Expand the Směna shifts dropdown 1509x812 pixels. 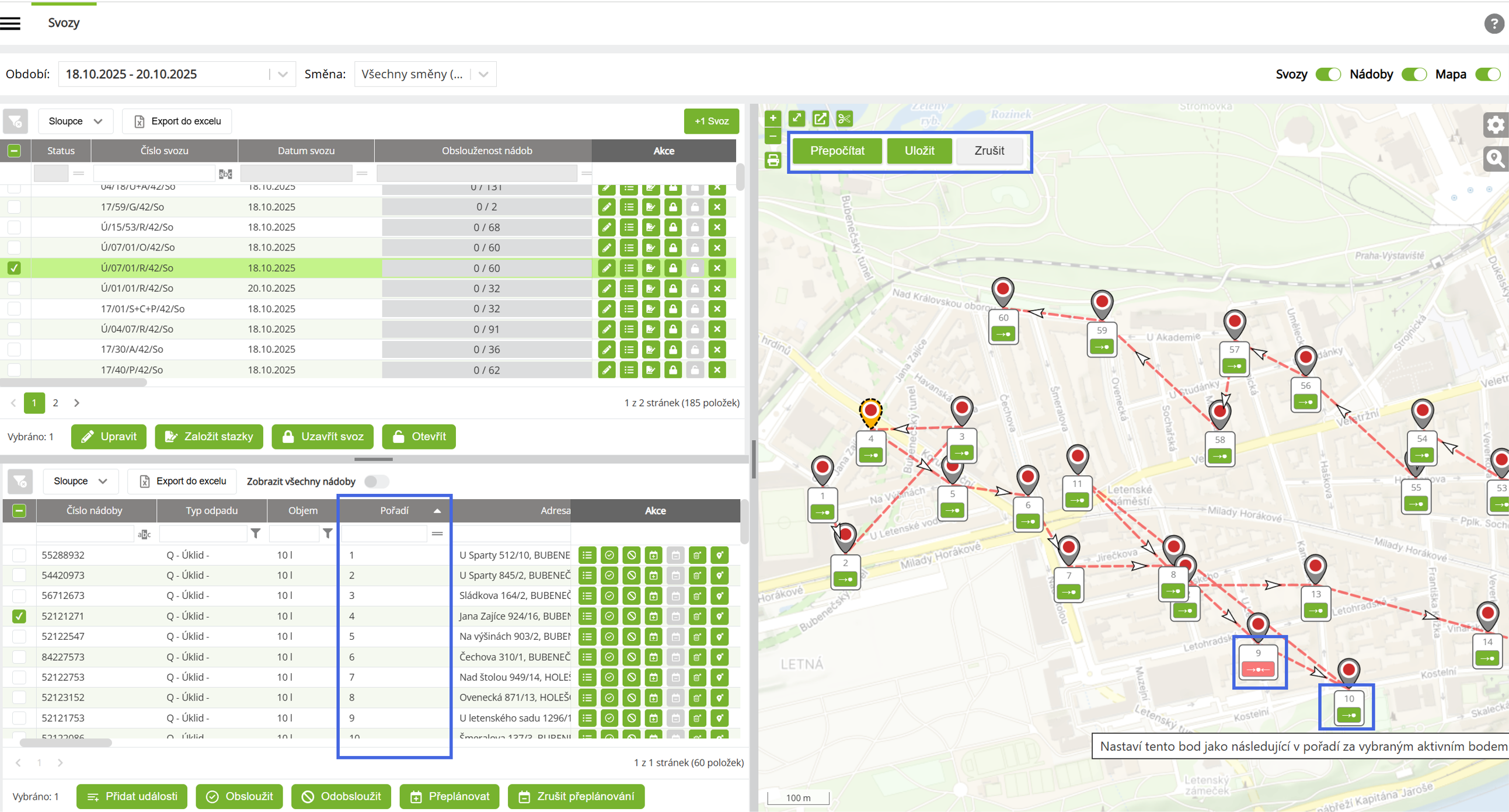tap(483, 74)
